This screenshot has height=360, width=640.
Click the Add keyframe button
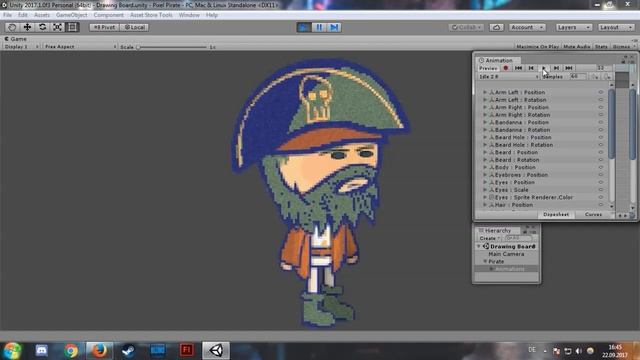coord(595,77)
